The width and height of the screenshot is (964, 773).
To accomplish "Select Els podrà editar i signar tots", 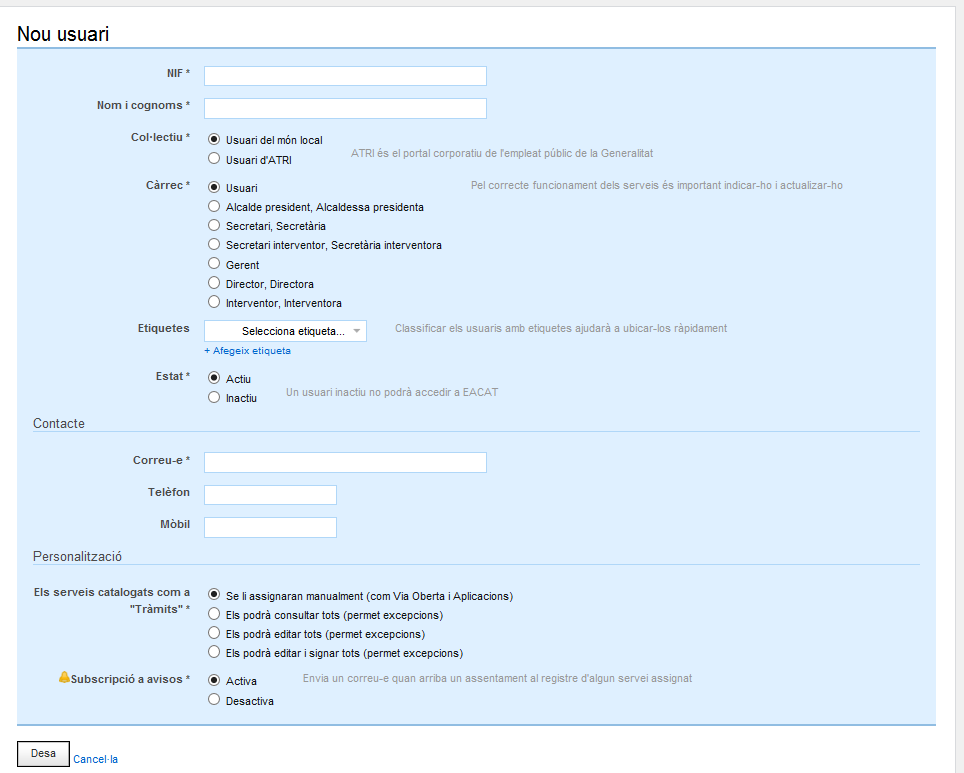I will tap(214, 653).
